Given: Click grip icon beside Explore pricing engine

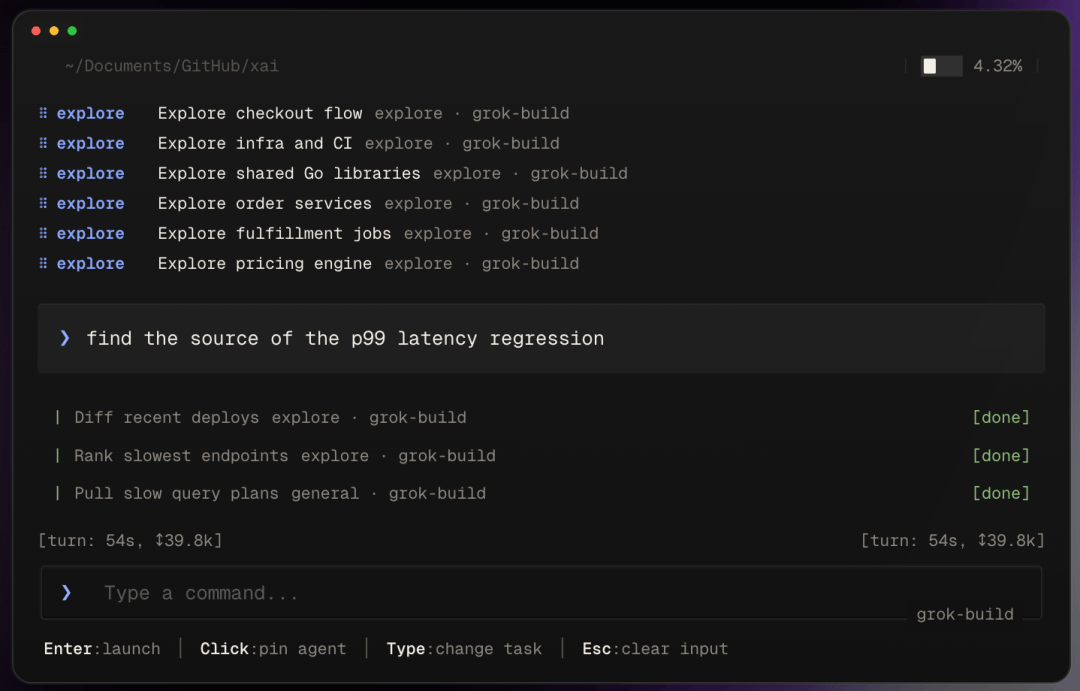Looking at the screenshot, I should click(43, 263).
